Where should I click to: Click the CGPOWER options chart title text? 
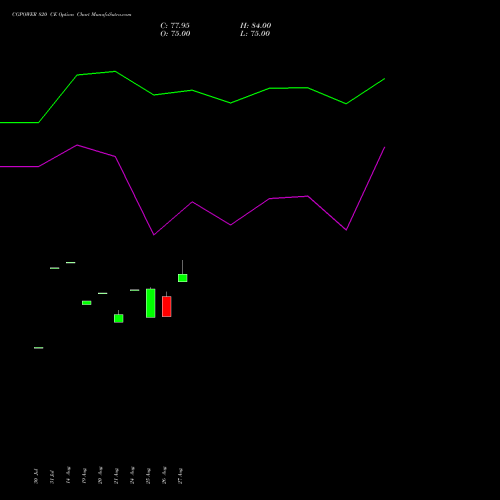[x=71, y=15]
